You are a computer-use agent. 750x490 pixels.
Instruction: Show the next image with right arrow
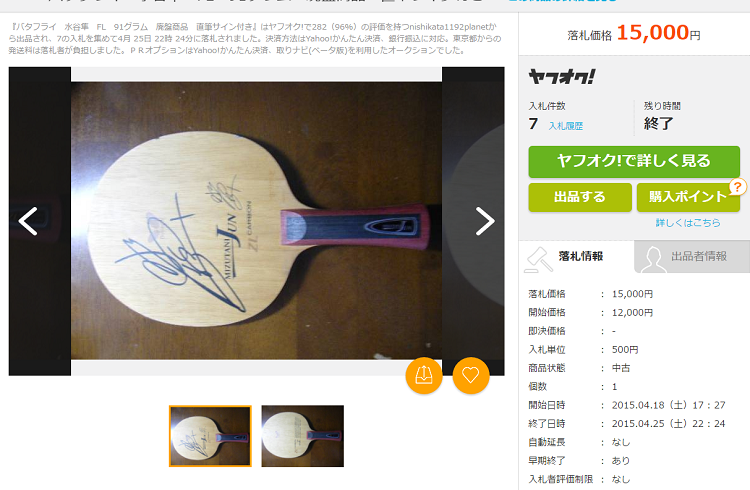[x=485, y=221]
